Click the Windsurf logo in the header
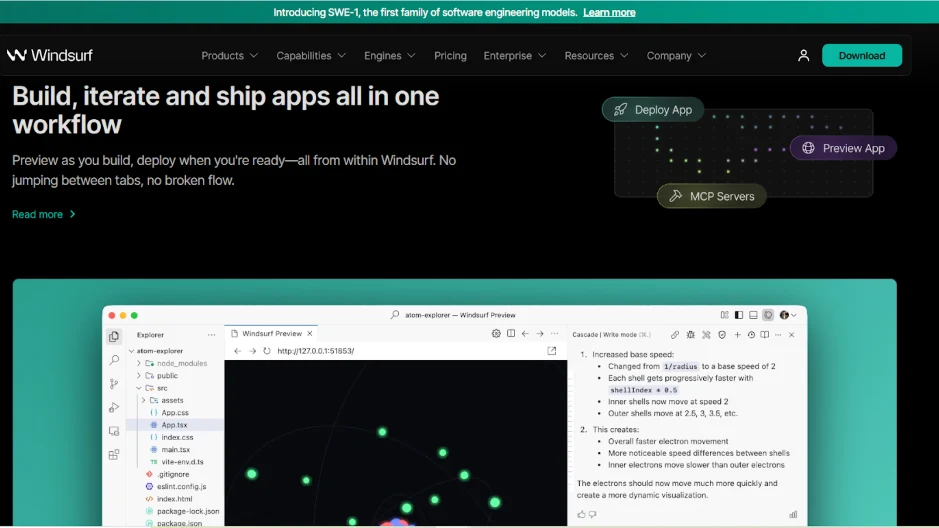This screenshot has height=528, width=939. coord(50,55)
